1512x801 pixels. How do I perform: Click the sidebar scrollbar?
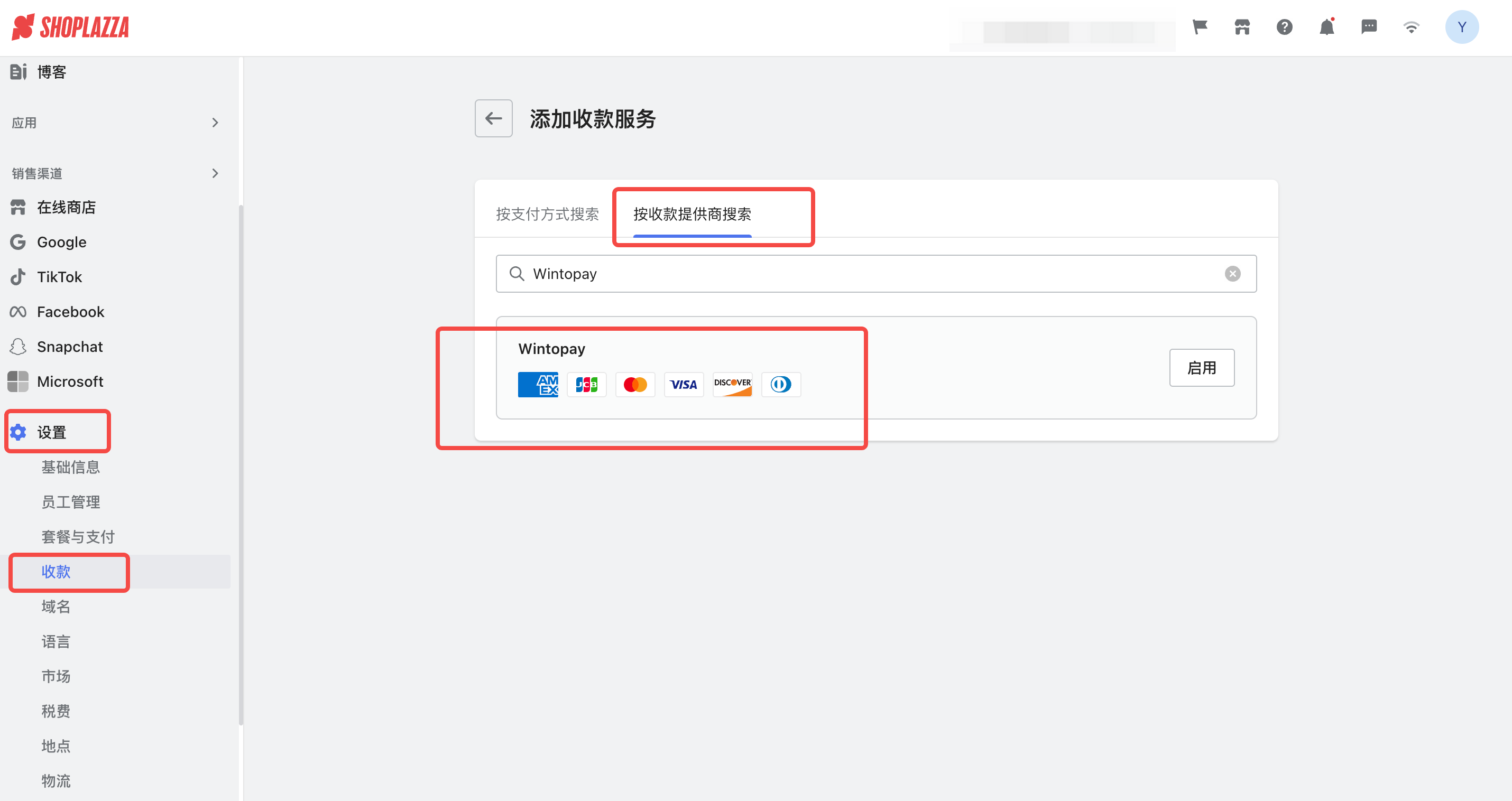click(x=241, y=465)
